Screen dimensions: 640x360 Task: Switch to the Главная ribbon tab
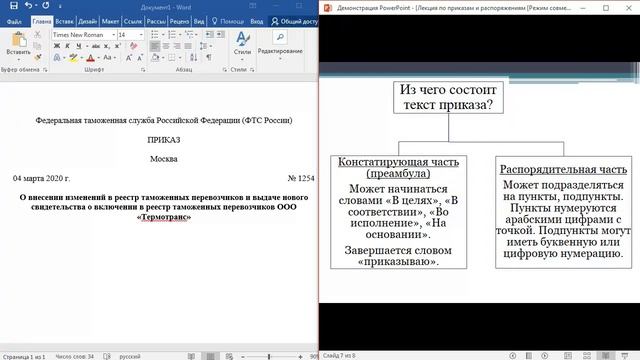tap(42, 22)
